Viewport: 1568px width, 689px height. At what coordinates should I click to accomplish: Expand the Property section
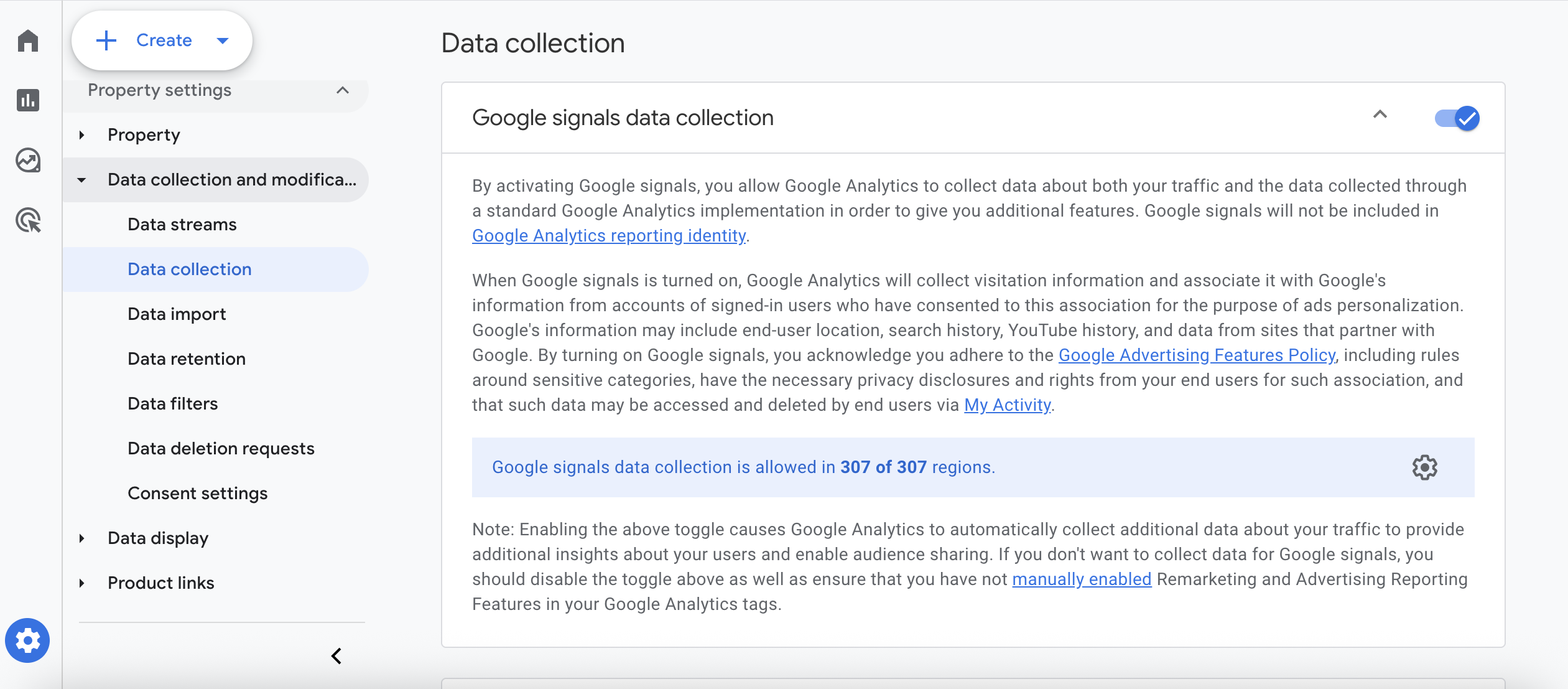pos(81,134)
